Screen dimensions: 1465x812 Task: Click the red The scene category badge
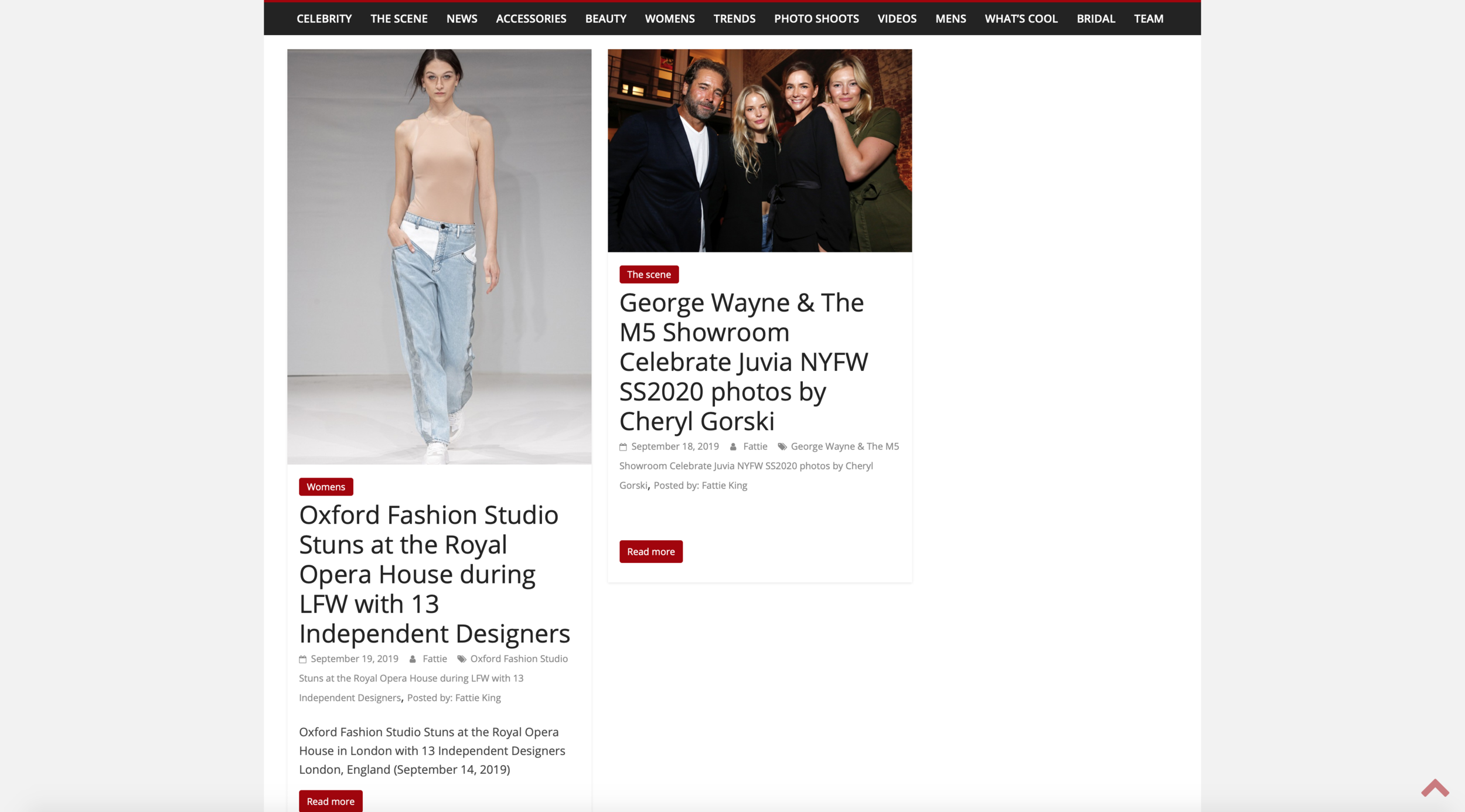[649, 274]
